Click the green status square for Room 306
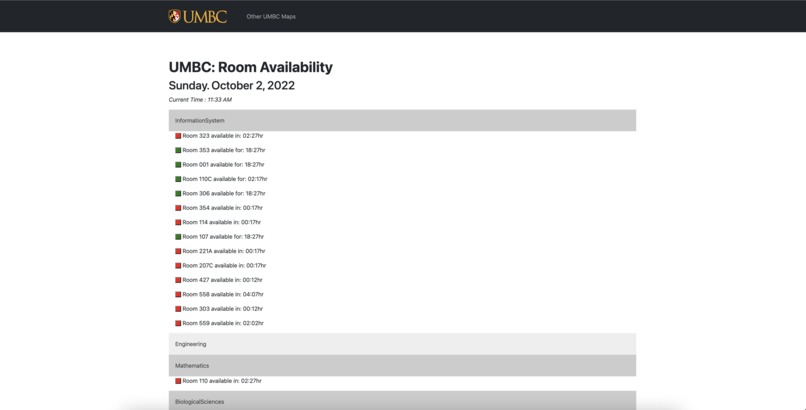The image size is (806, 410). click(x=178, y=194)
